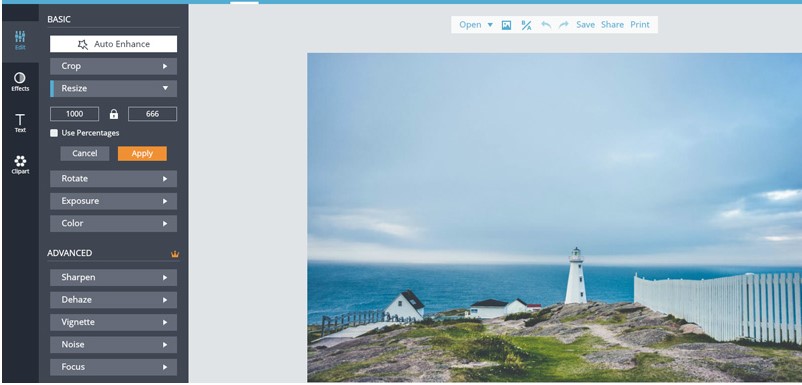This screenshot has height=385, width=802.
Task: Expand the Crop section
Action: (x=114, y=66)
